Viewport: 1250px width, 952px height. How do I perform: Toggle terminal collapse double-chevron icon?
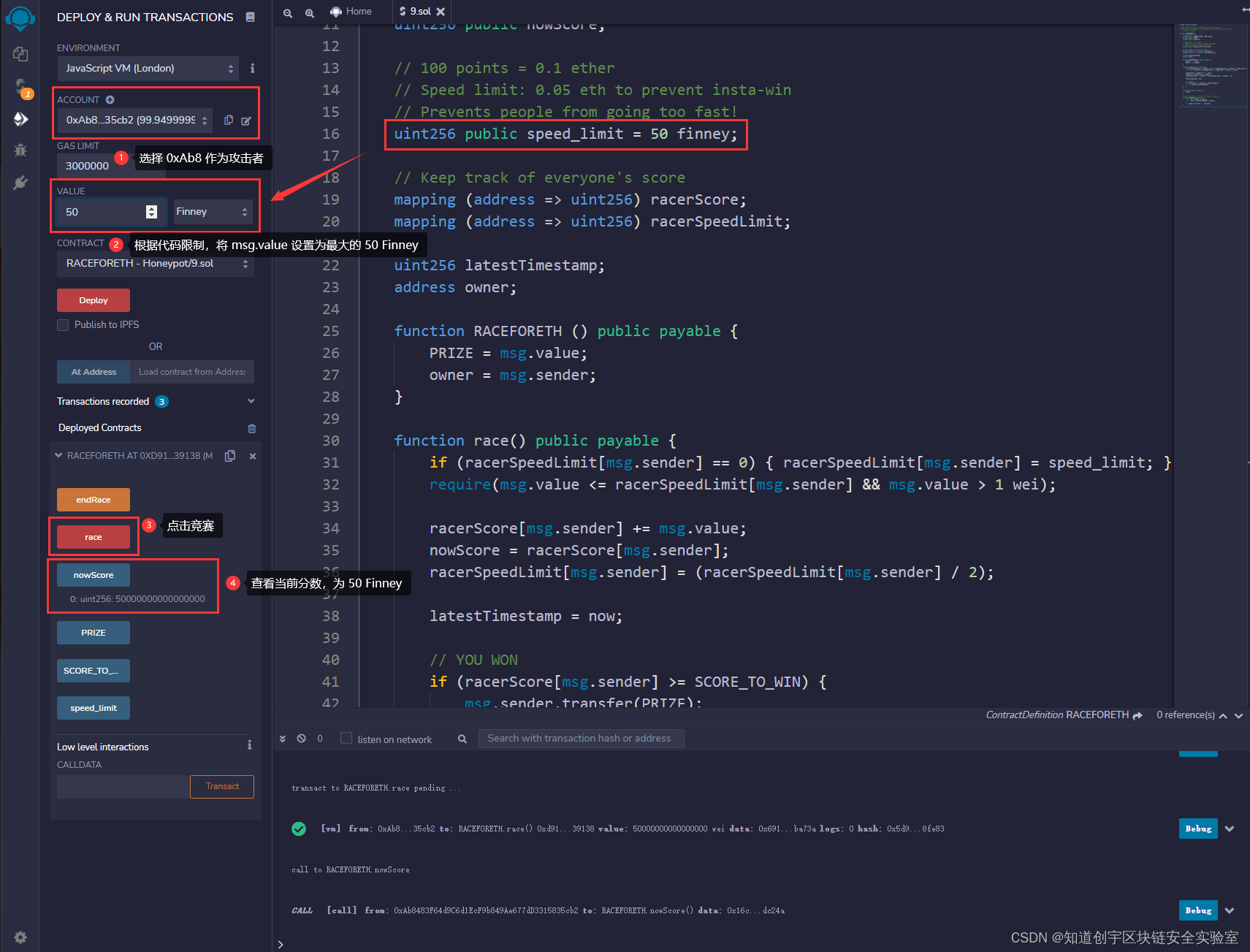click(283, 739)
